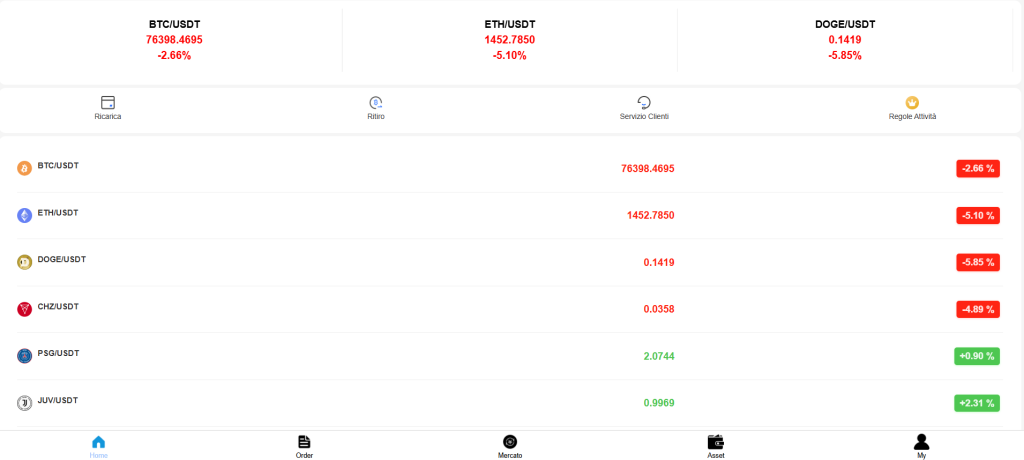Open the Ricarica wallet icon
This screenshot has height=460, width=1024.
(x=108, y=103)
